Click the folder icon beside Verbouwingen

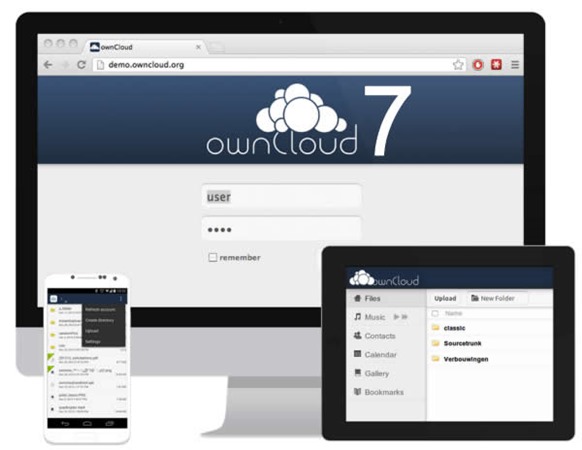tap(436, 359)
